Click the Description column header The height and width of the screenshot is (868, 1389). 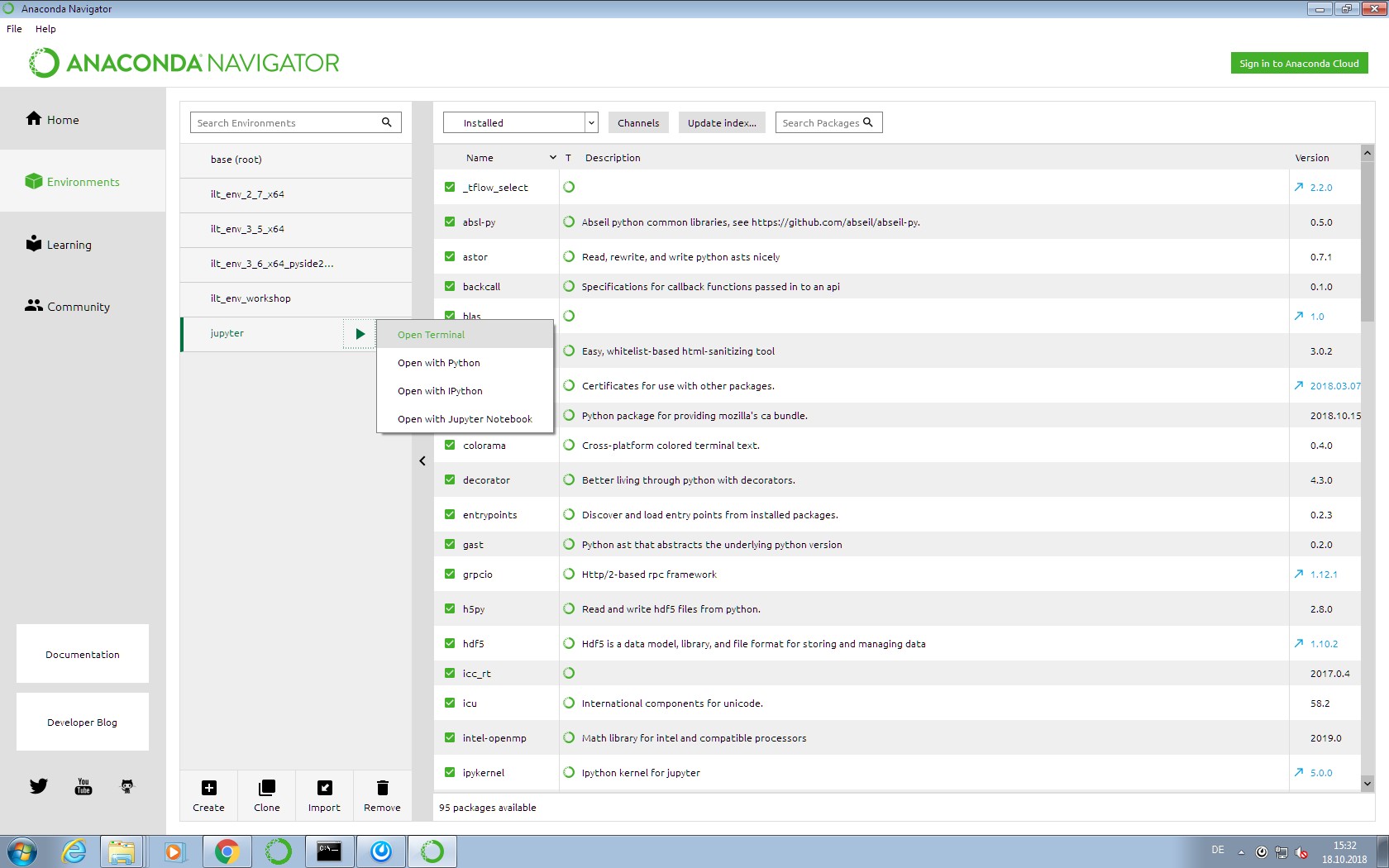(613, 157)
